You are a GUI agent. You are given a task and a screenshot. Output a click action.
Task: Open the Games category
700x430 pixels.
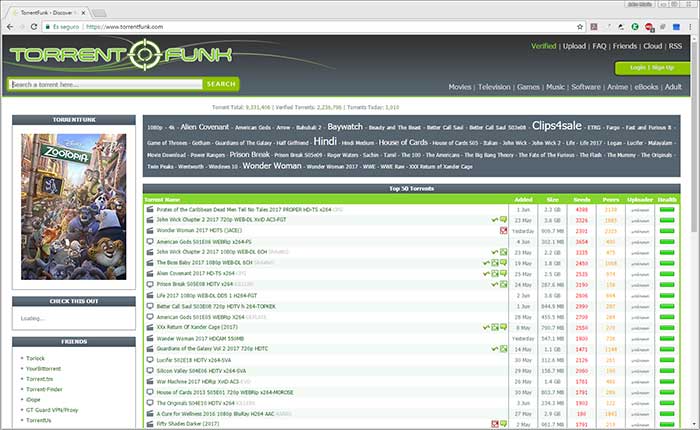[528, 87]
